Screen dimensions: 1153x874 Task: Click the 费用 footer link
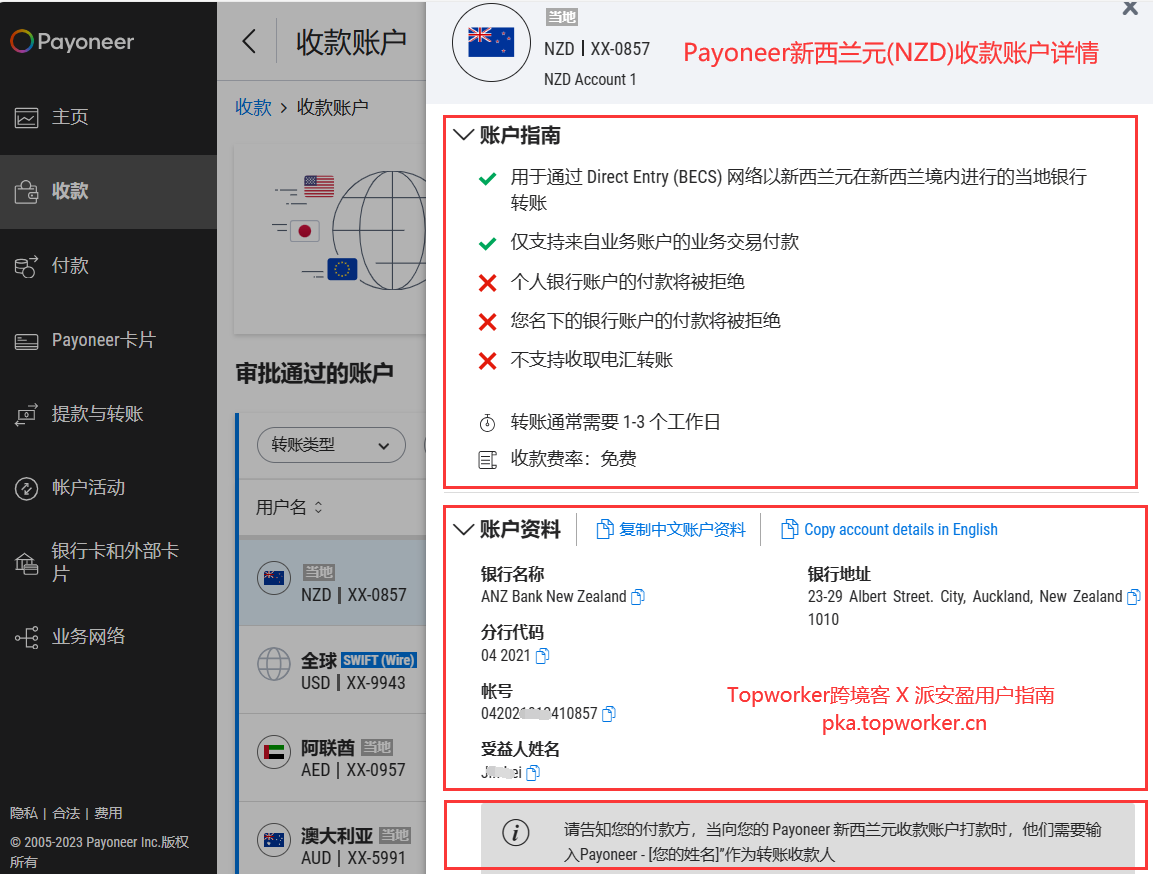coord(108,813)
